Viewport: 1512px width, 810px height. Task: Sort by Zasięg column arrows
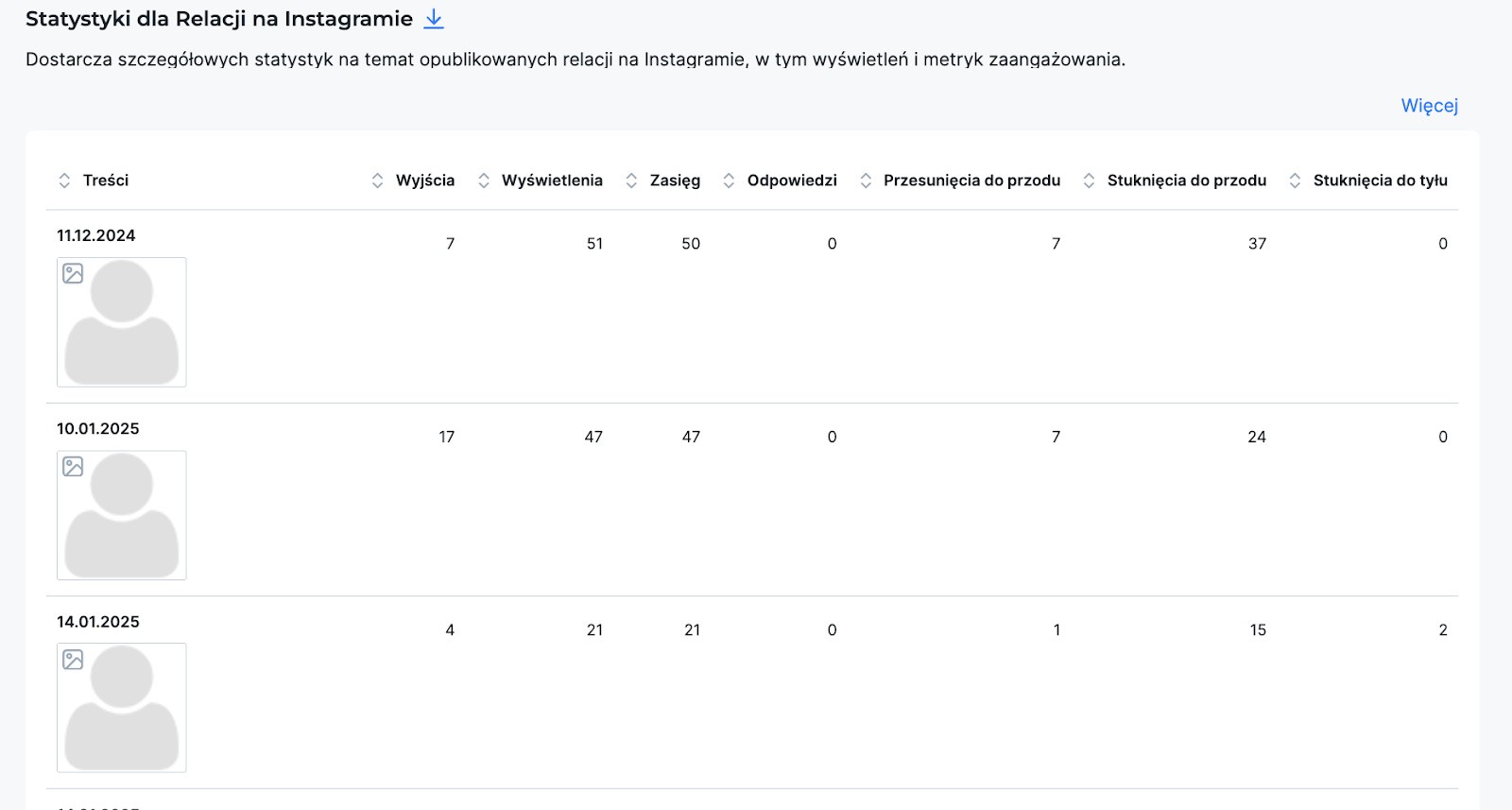[631, 181]
